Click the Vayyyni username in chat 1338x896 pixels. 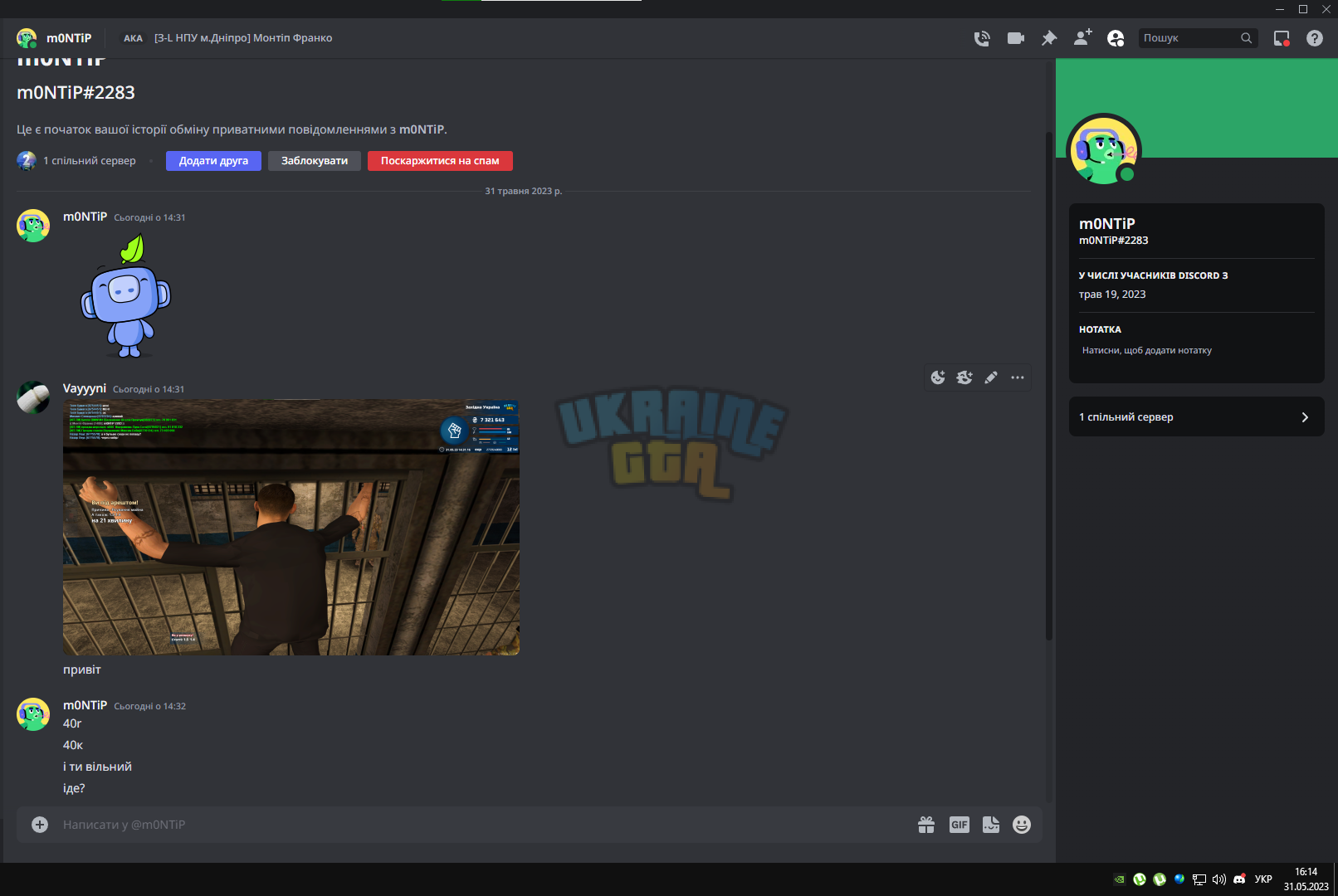(x=85, y=388)
